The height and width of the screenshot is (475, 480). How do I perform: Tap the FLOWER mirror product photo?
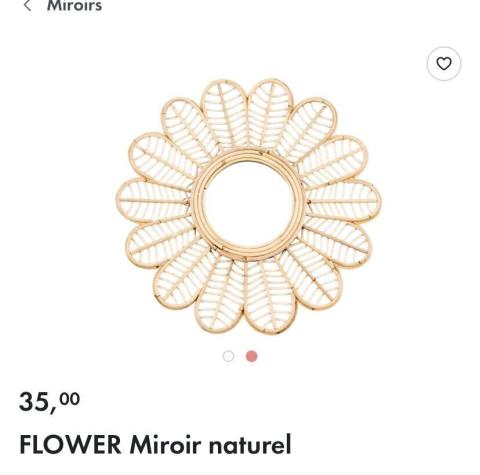click(249, 206)
